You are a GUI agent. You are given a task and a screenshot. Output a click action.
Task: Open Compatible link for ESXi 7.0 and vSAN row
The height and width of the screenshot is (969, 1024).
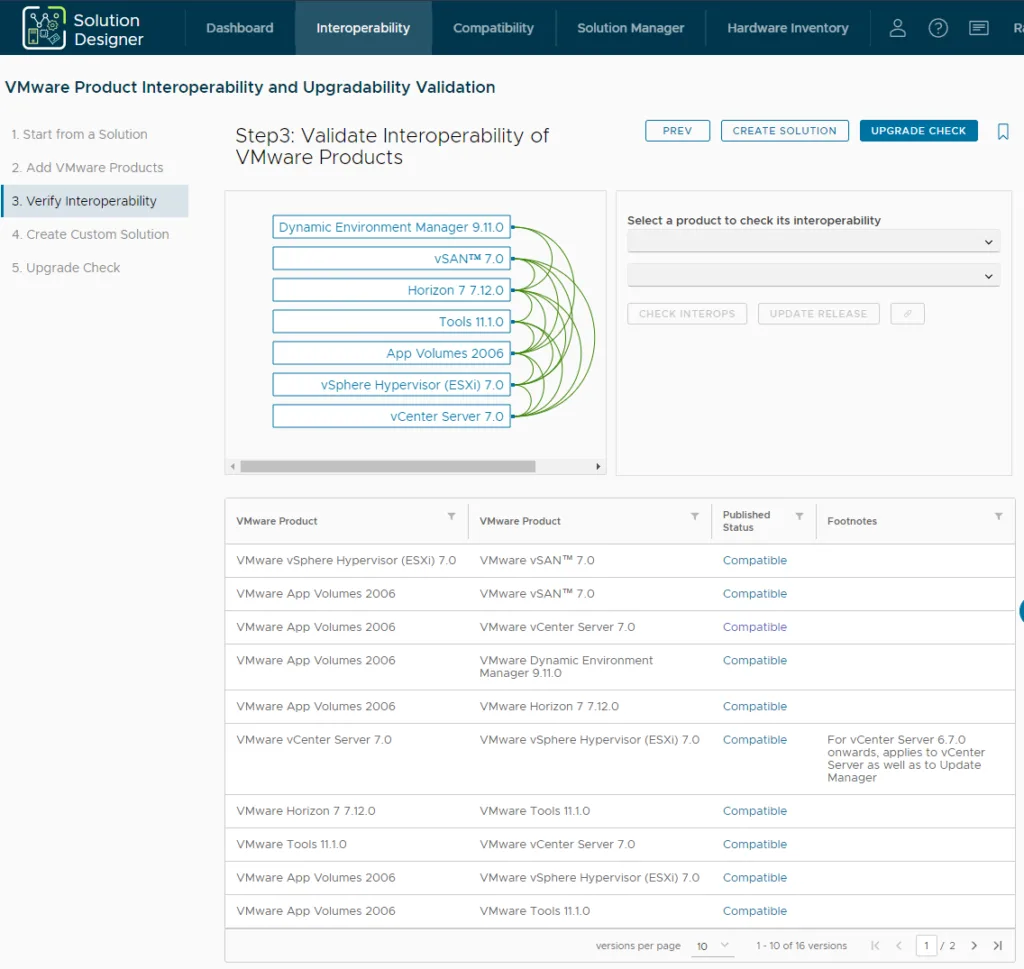point(754,561)
